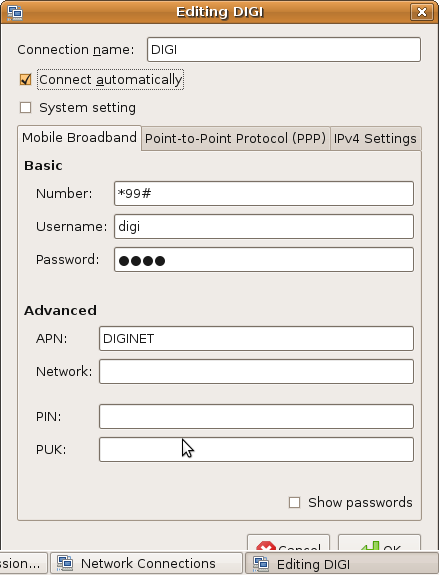
Task: Click the Basic section heading
Action: 43,166
